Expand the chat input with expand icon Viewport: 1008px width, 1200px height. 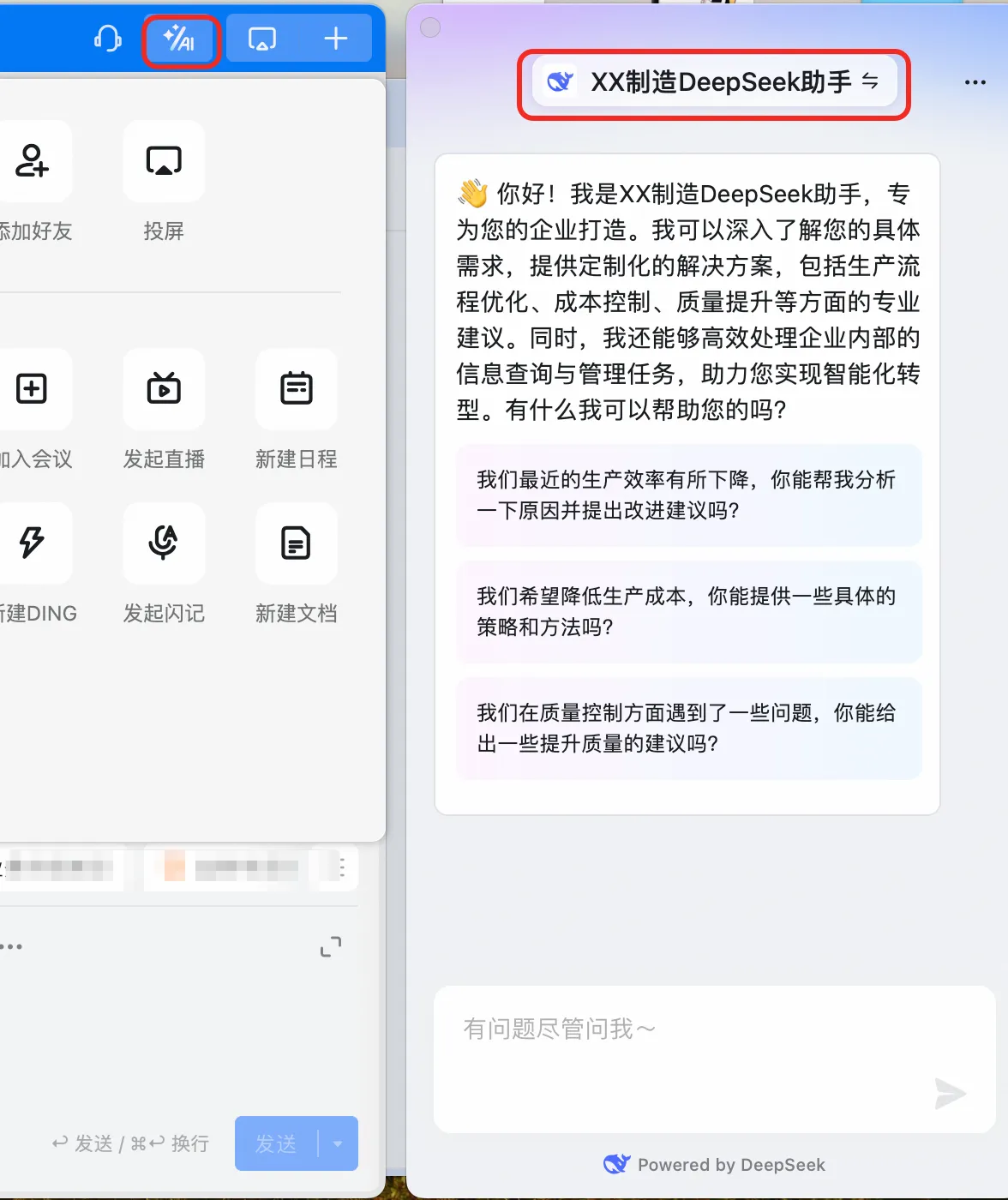331,946
